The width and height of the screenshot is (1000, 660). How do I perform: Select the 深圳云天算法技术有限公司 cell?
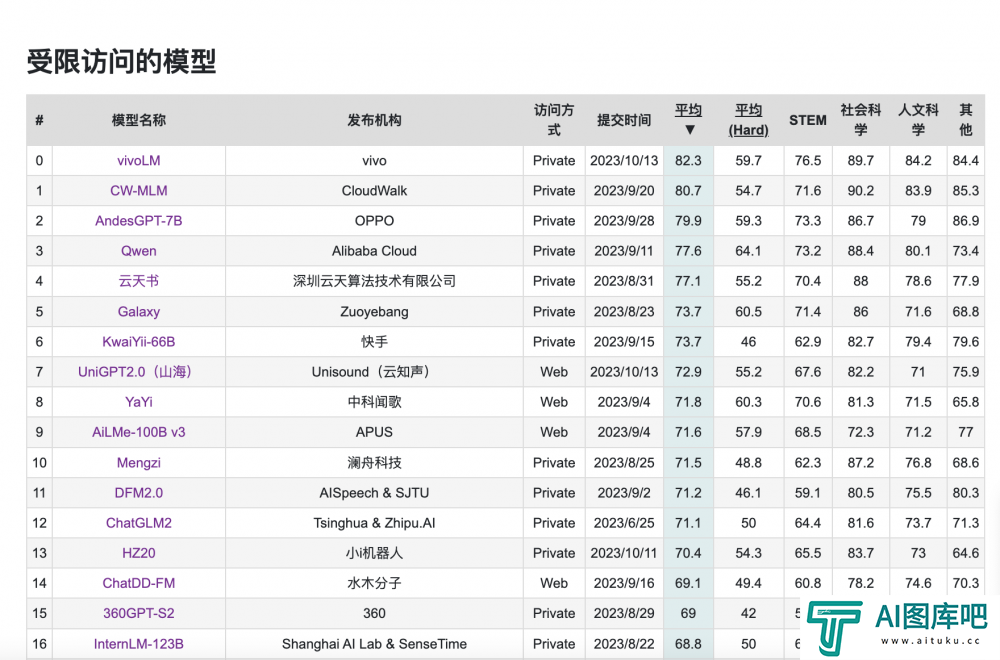[374, 281]
